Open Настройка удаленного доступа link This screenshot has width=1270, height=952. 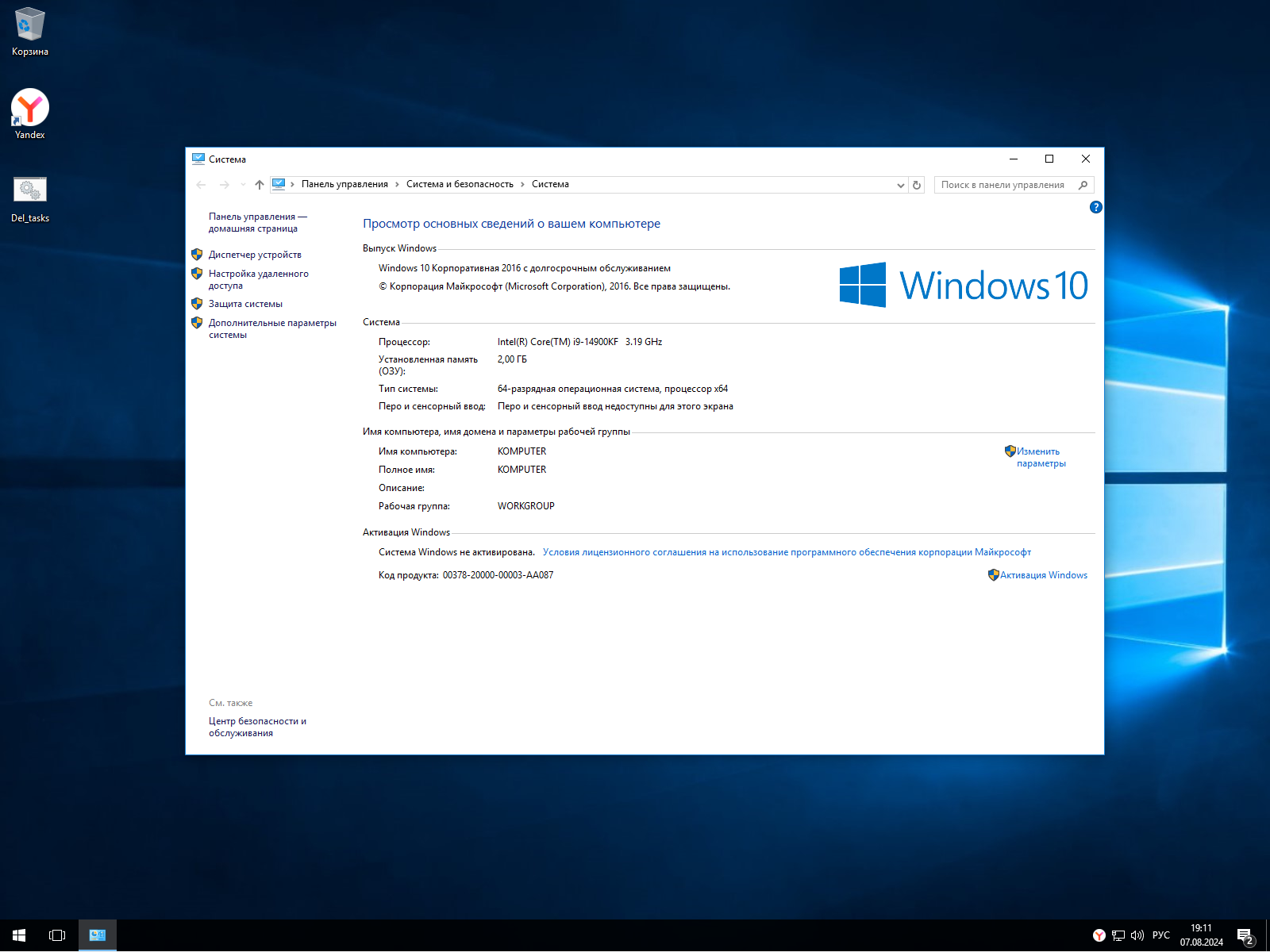click(x=258, y=279)
